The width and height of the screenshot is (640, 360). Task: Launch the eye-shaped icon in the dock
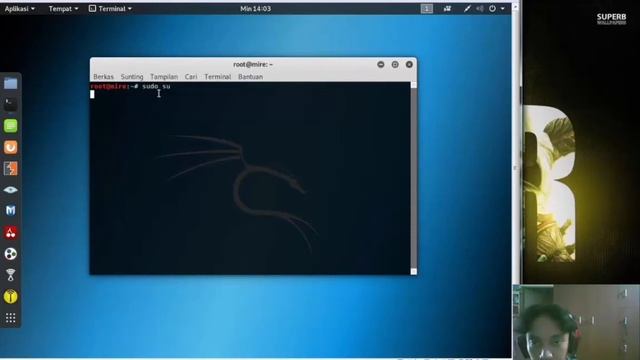(x=11, y=190)
